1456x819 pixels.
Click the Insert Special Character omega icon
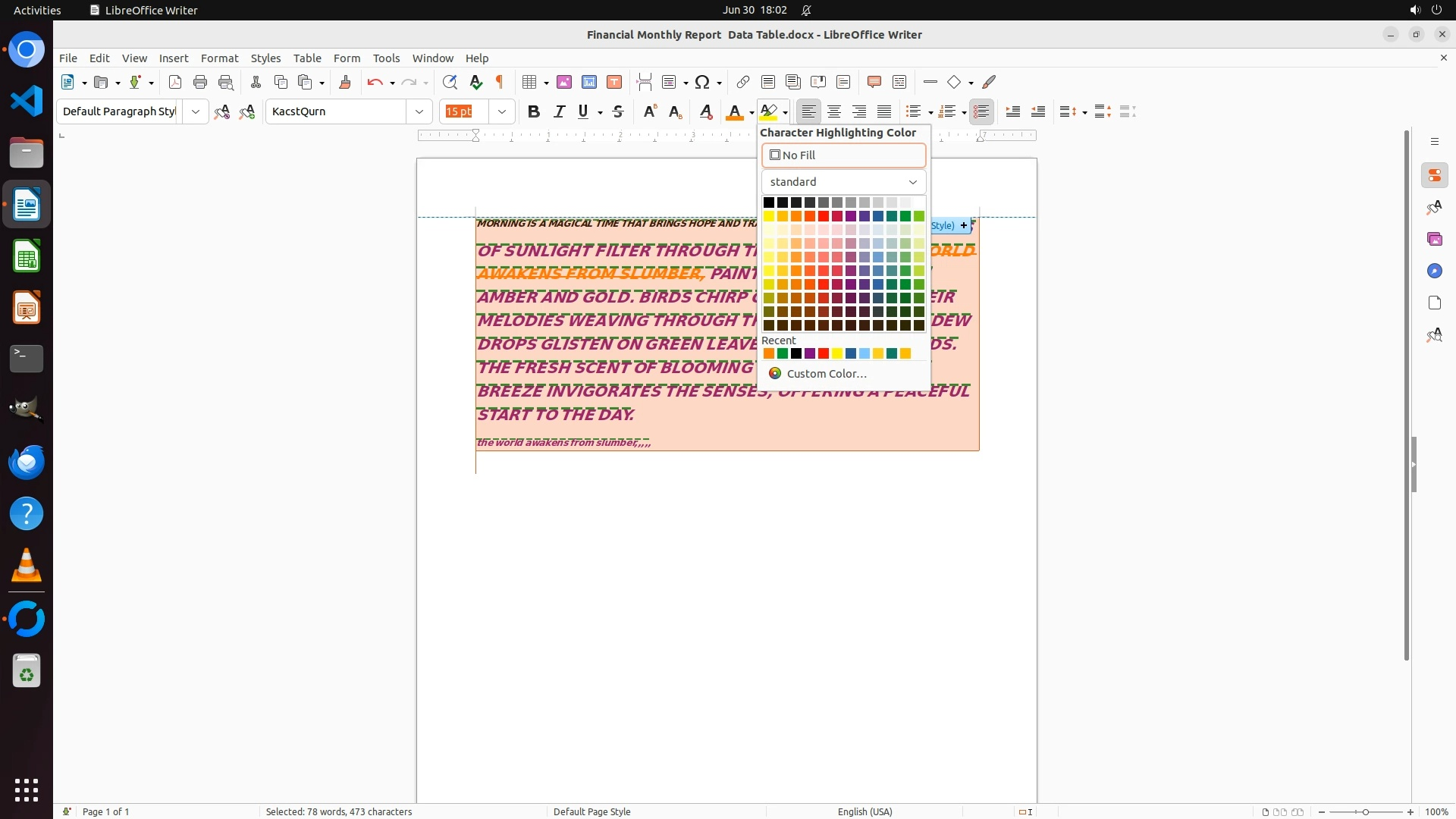pos(702,83)
